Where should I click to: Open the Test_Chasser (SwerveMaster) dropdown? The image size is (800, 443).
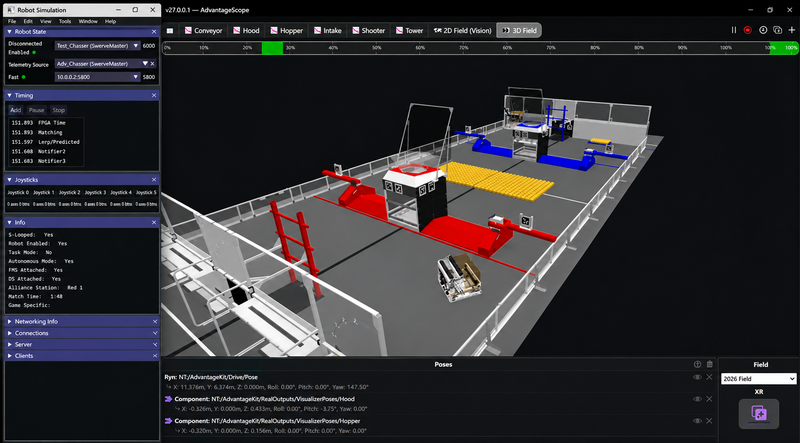(97, 45)
